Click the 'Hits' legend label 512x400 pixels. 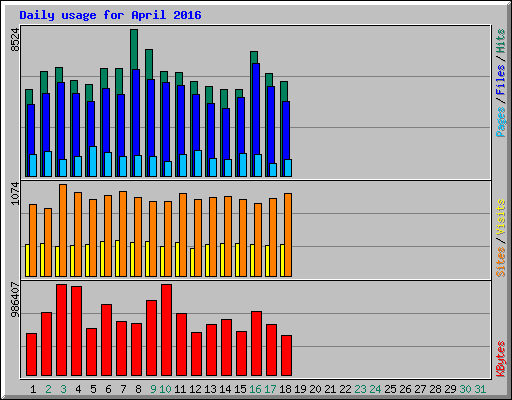click(x=501, y=41)
